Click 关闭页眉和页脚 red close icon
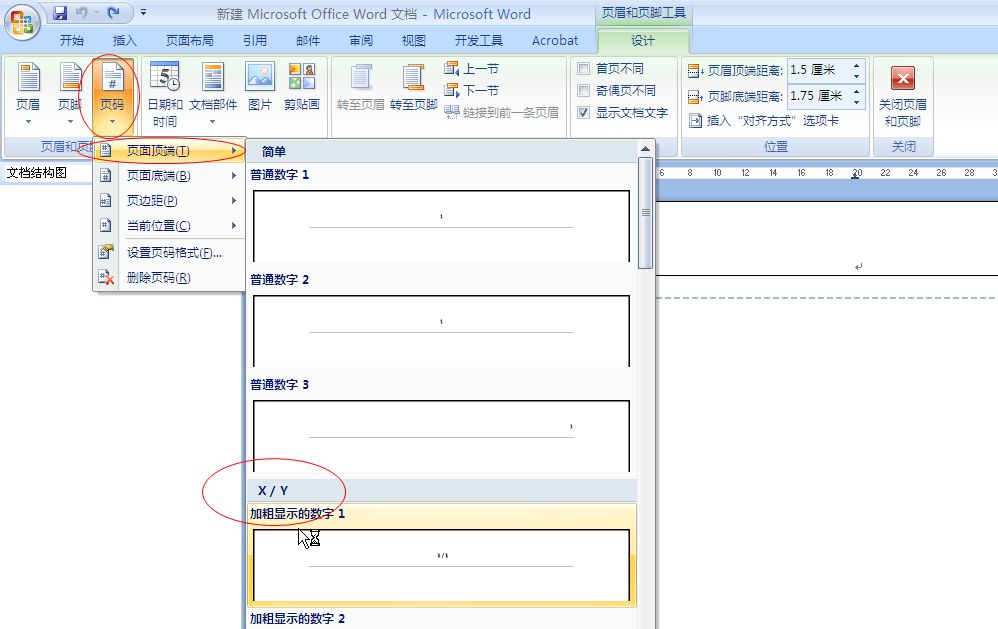The width and height of the screenshot is (998, 629). tap(903, 79)
